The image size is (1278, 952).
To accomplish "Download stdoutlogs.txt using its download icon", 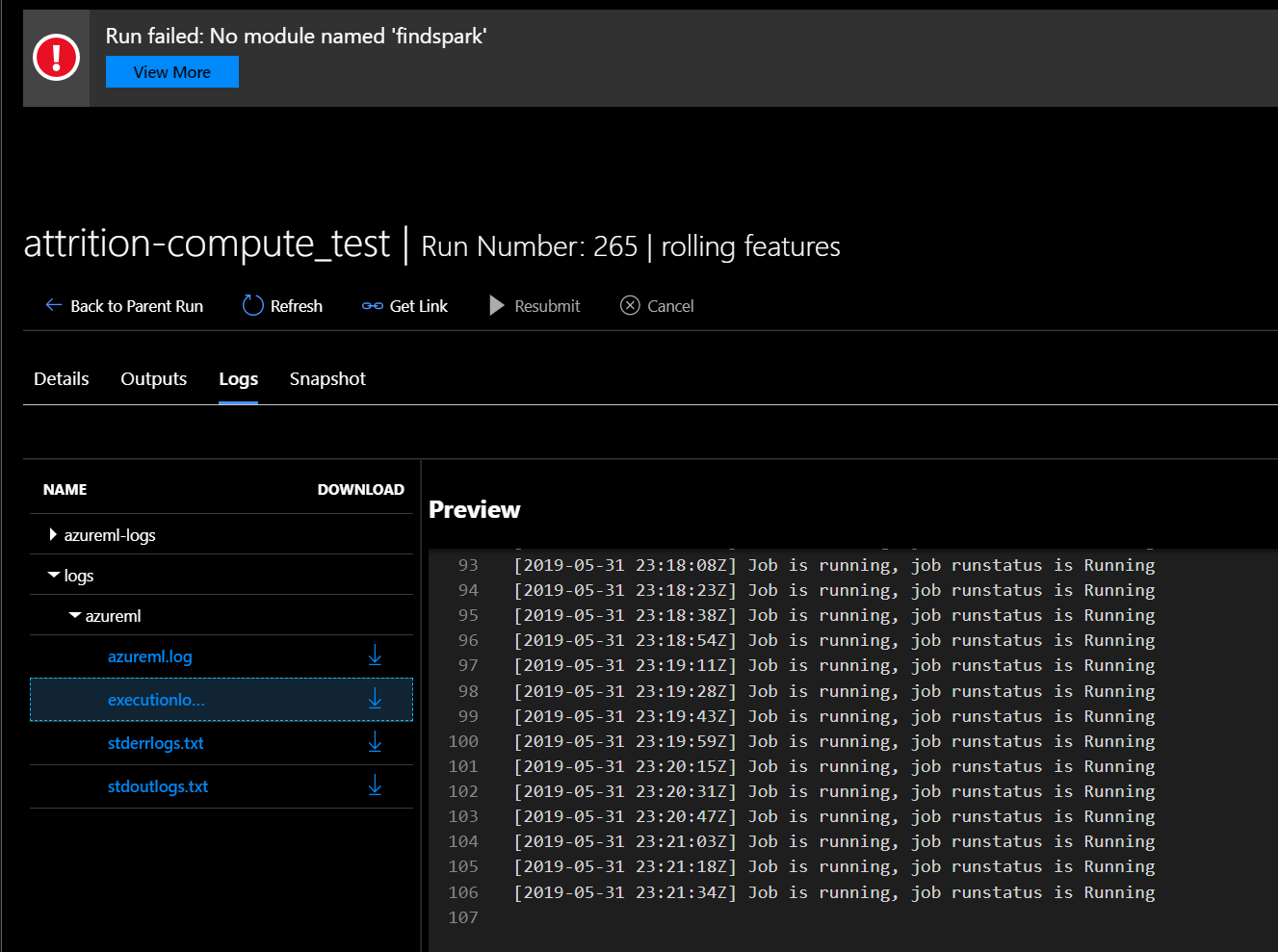I will pos(375,785).
